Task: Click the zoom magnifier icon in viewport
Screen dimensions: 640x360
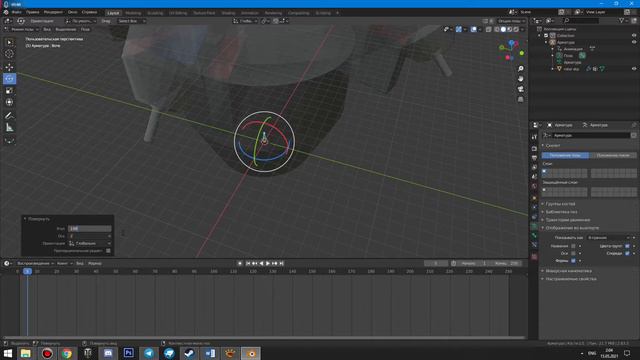Action: 521,69
